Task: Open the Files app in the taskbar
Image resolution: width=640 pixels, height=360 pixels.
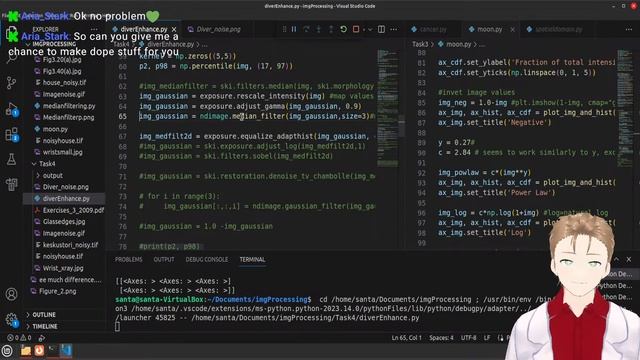Action: point(26,351)
